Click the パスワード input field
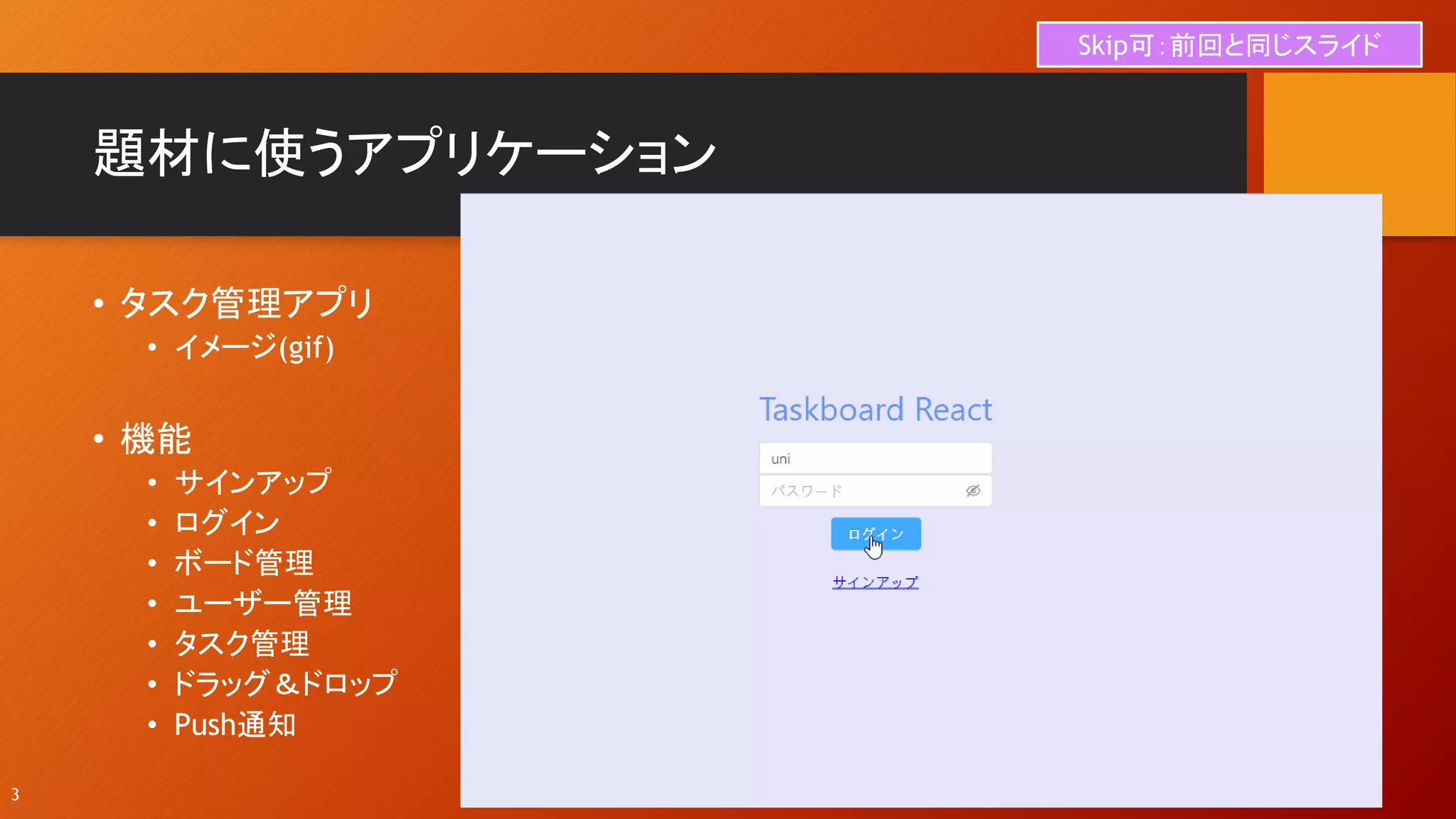The width and height of the screenshot is (1456, 819). click(x=875, y=491)
